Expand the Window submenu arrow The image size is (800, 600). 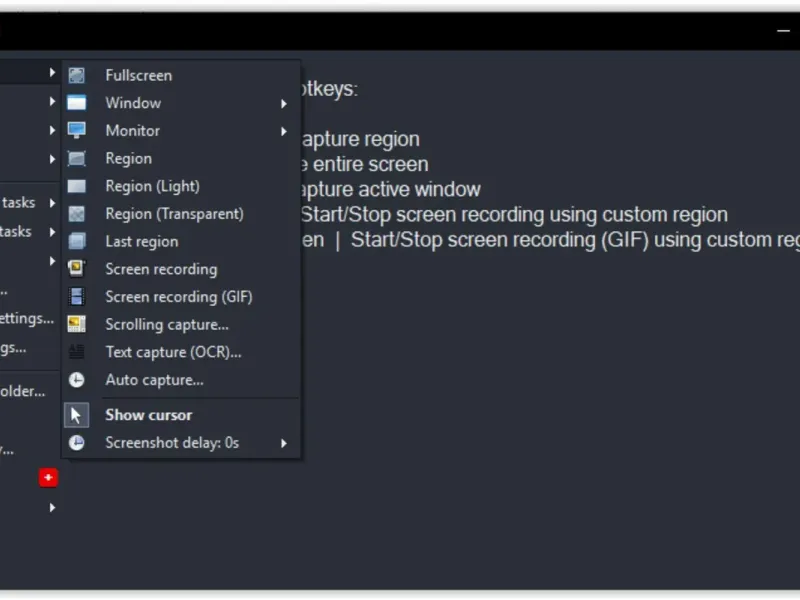pos(284,103)
